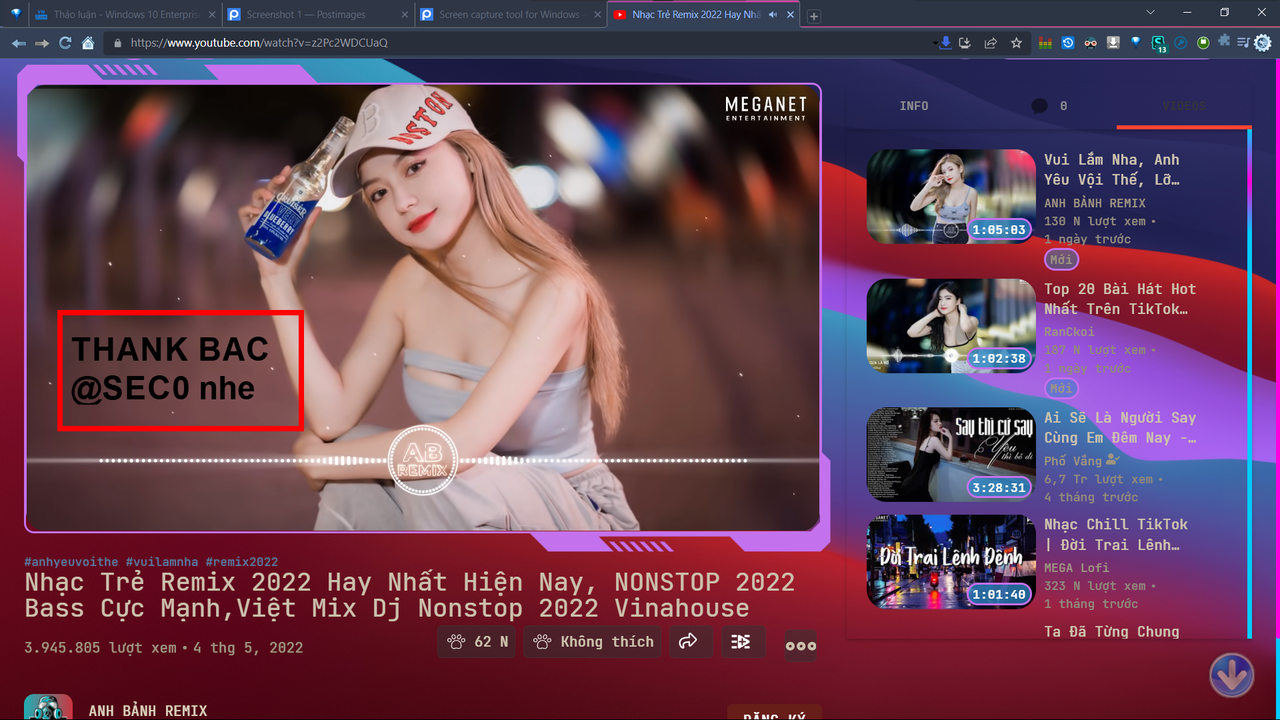
Task: Like the video with the paw button
Action: tap(477, 642)
